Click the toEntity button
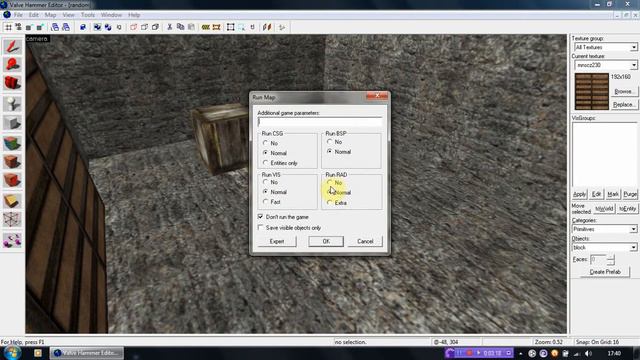The image size is (640, 360). tap(627, 209)
